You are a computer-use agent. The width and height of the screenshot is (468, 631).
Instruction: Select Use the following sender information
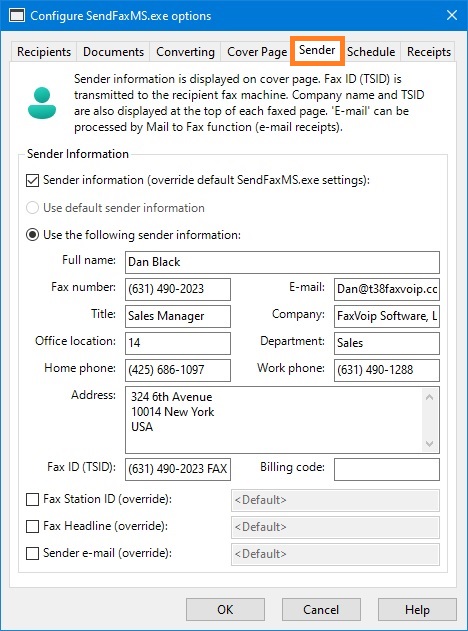pos(32,235)
